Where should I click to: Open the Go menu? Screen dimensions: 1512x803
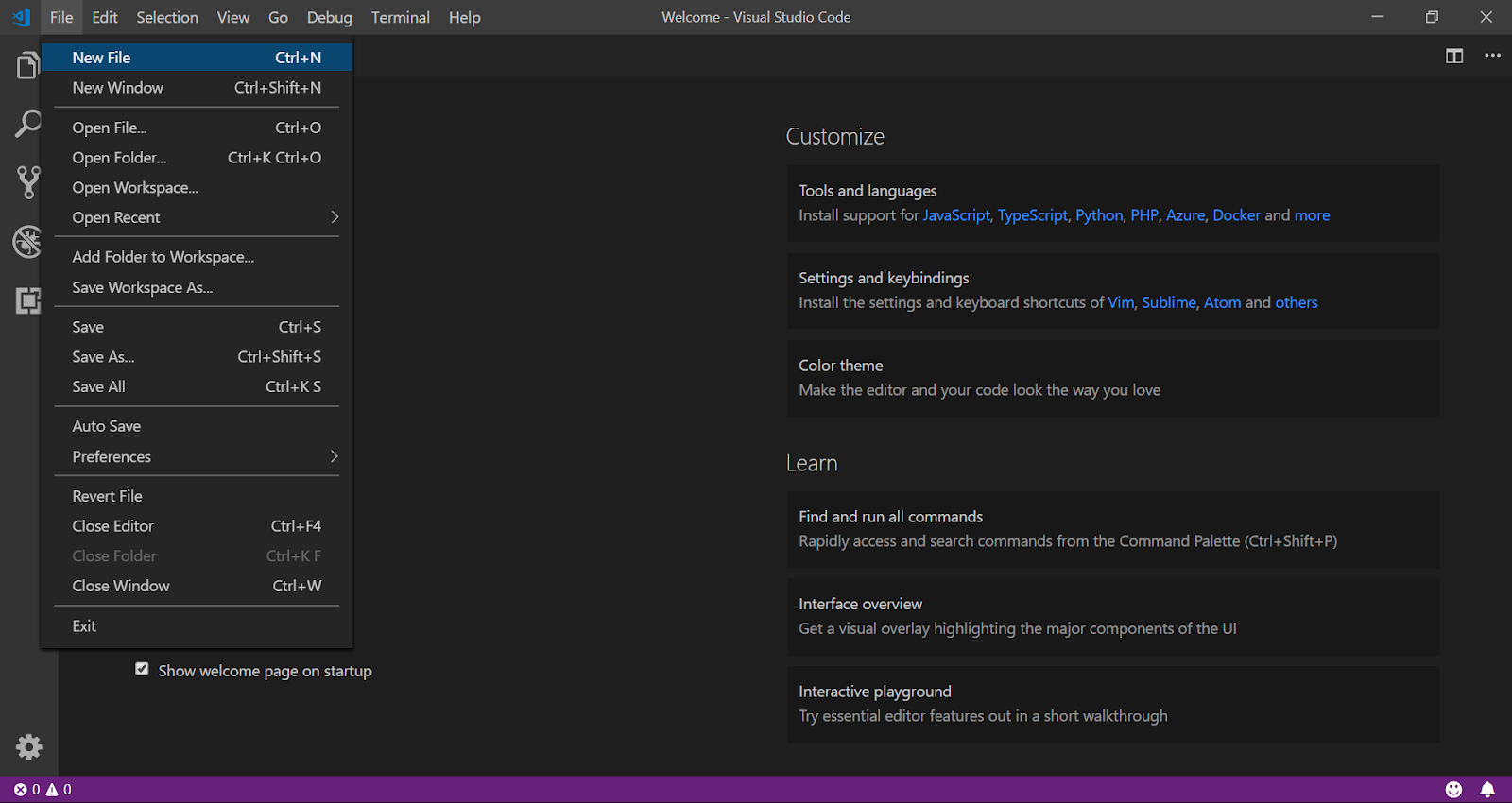click(x=278, y=17)
